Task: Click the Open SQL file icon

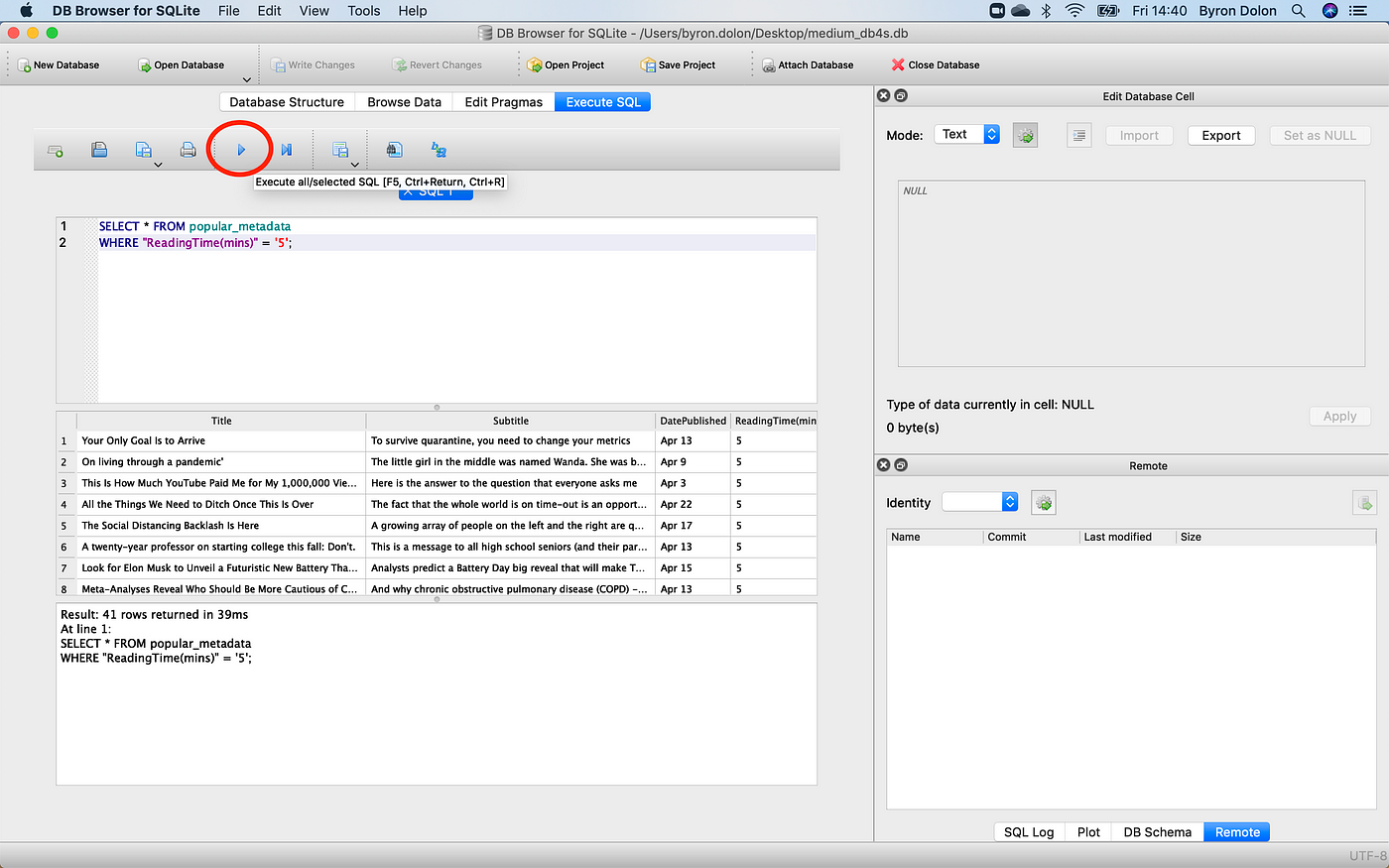Action: [x=99, y=150]
